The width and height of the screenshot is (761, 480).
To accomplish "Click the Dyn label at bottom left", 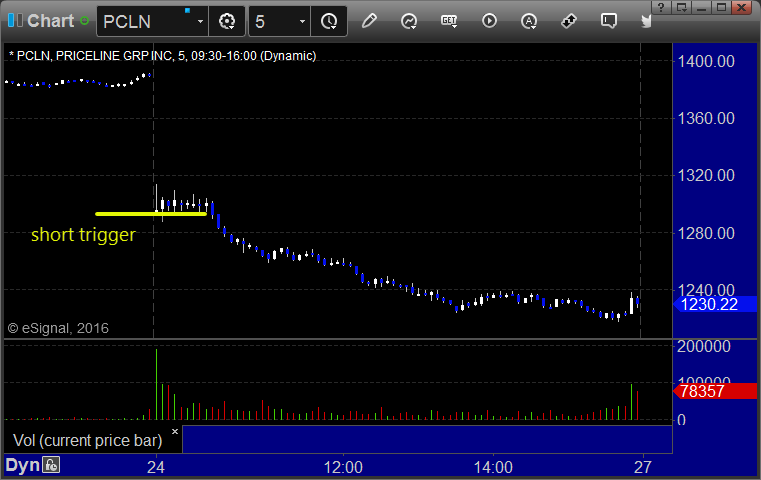I will pos(22,465).
